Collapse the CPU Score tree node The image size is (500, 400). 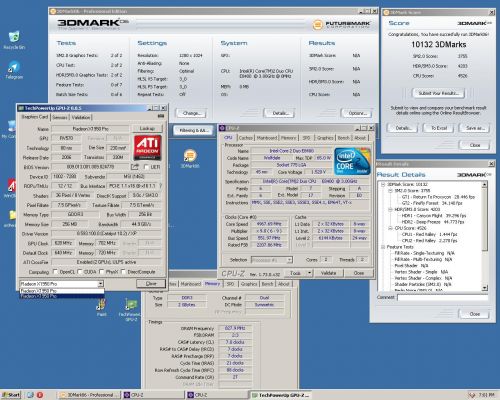coord(390,228)
